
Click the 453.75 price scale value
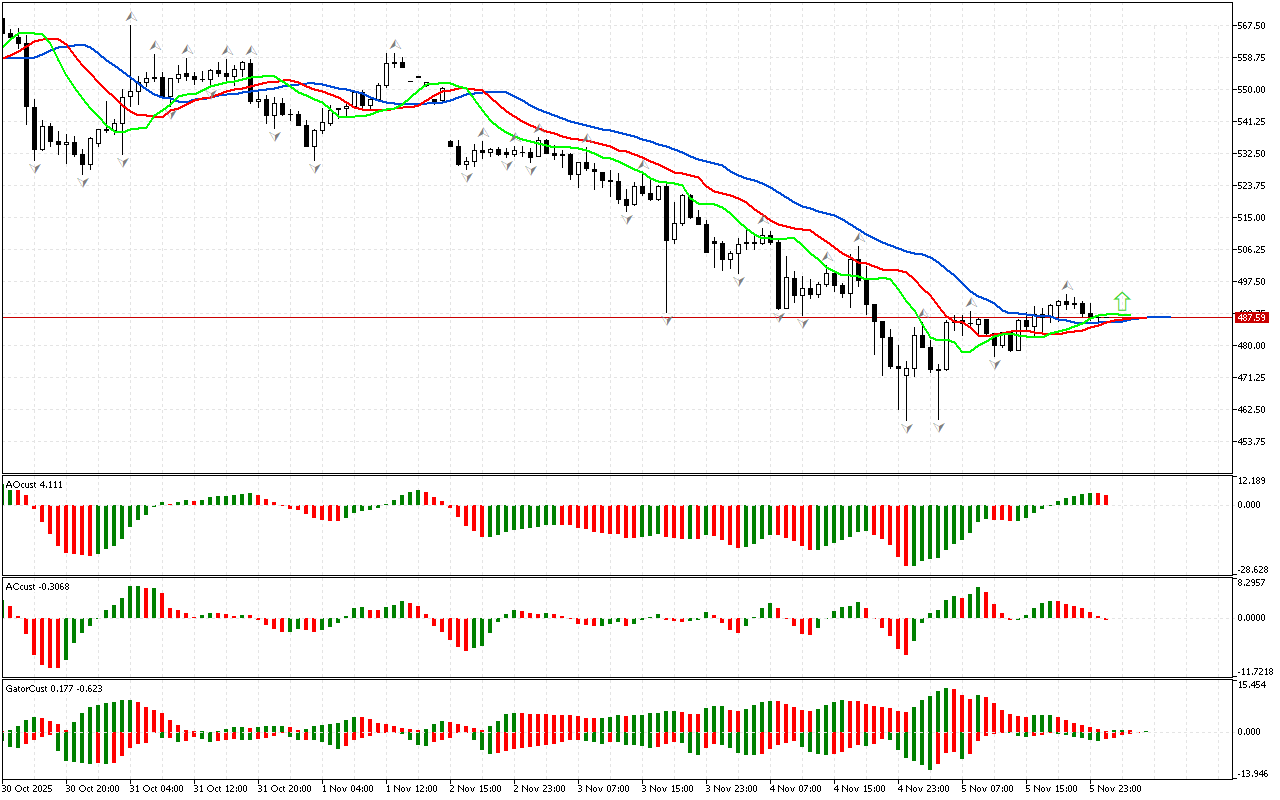[1251, 441]
